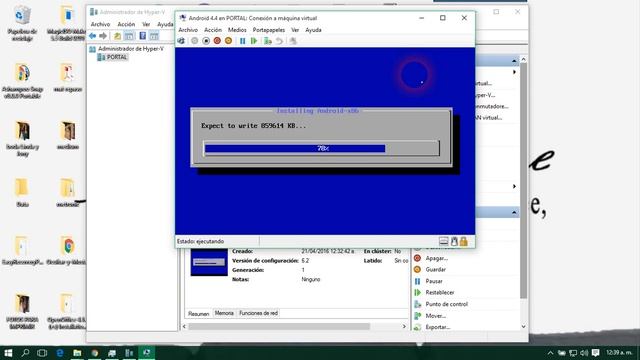Open the Portapapeles menu

pyautogui.click(x=269, y=30)
